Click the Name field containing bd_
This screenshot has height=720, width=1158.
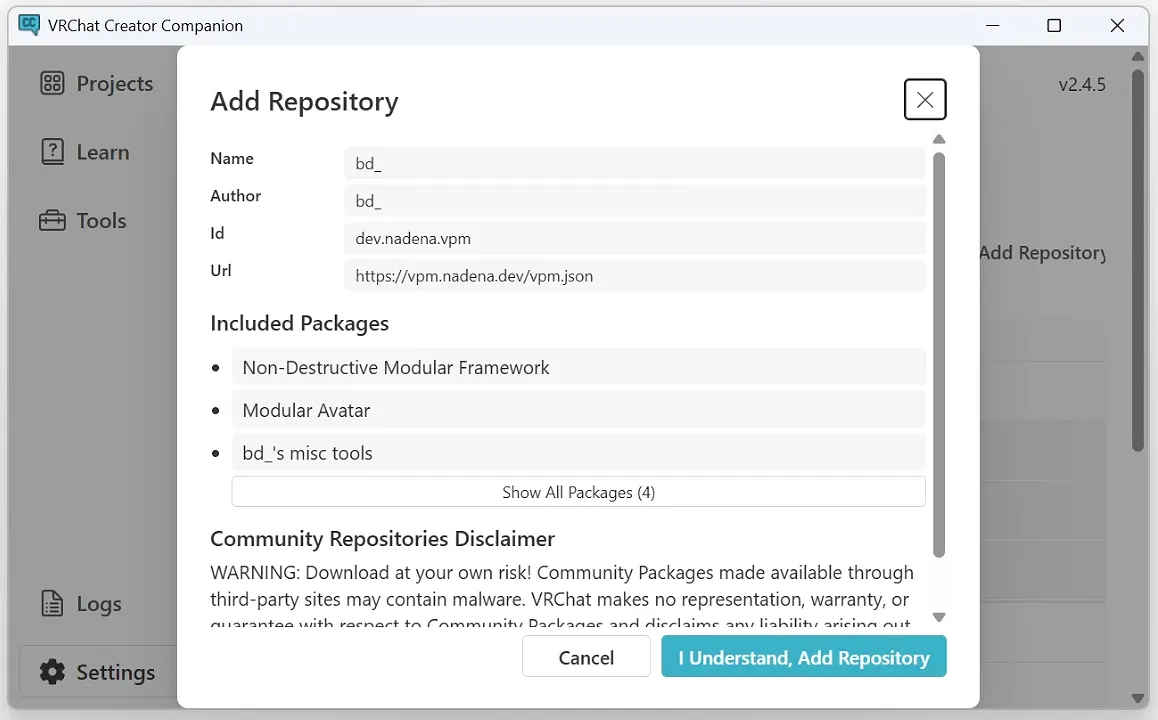click(634, 163)
